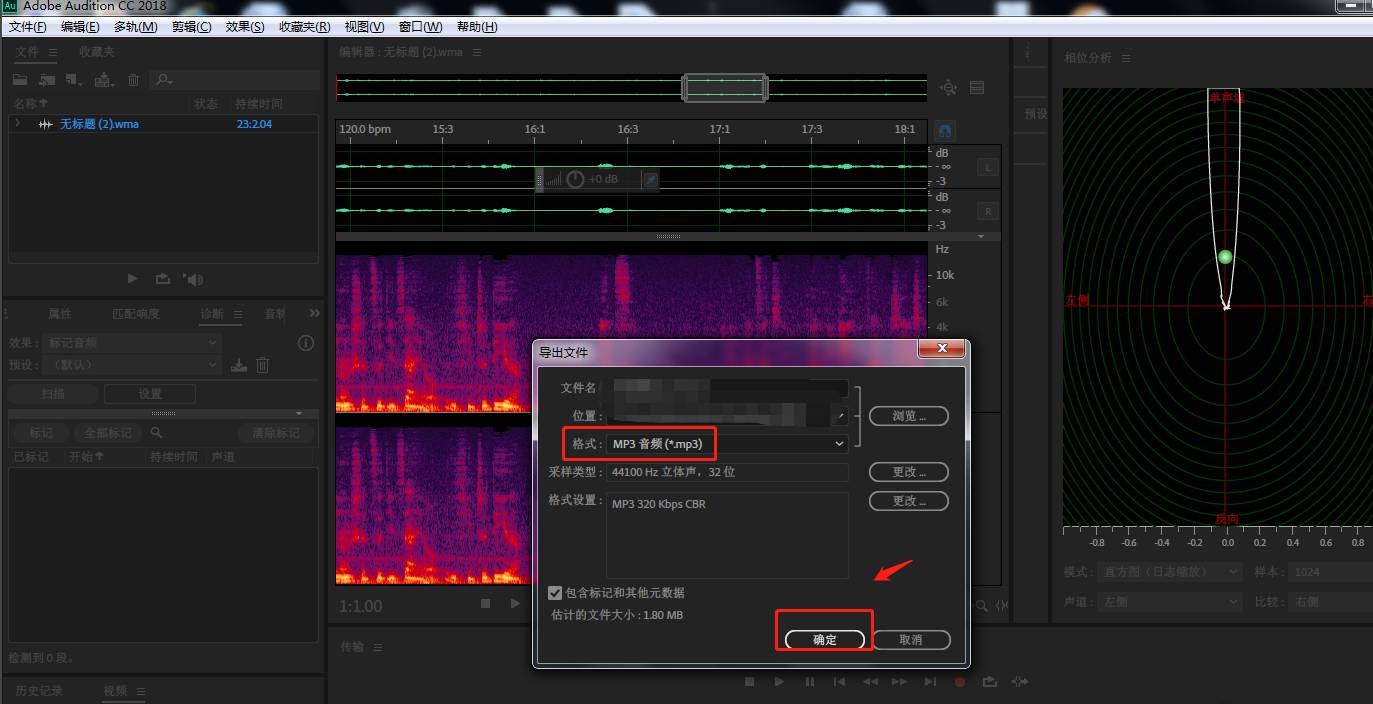Click 取消 in export dialog
1373x704 pixels.
[911, 640]
